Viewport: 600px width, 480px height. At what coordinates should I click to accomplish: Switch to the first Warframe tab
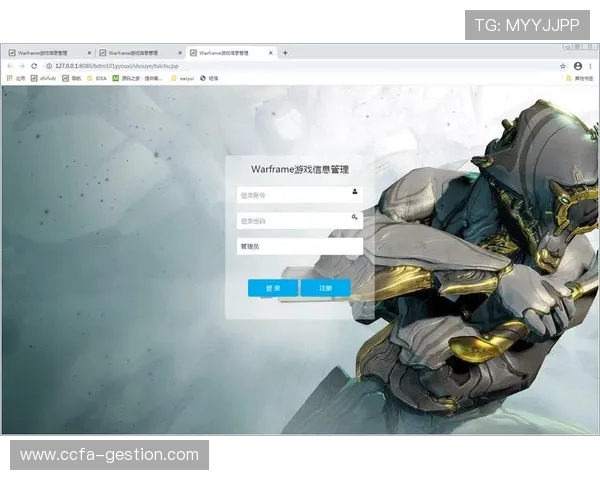48,53
